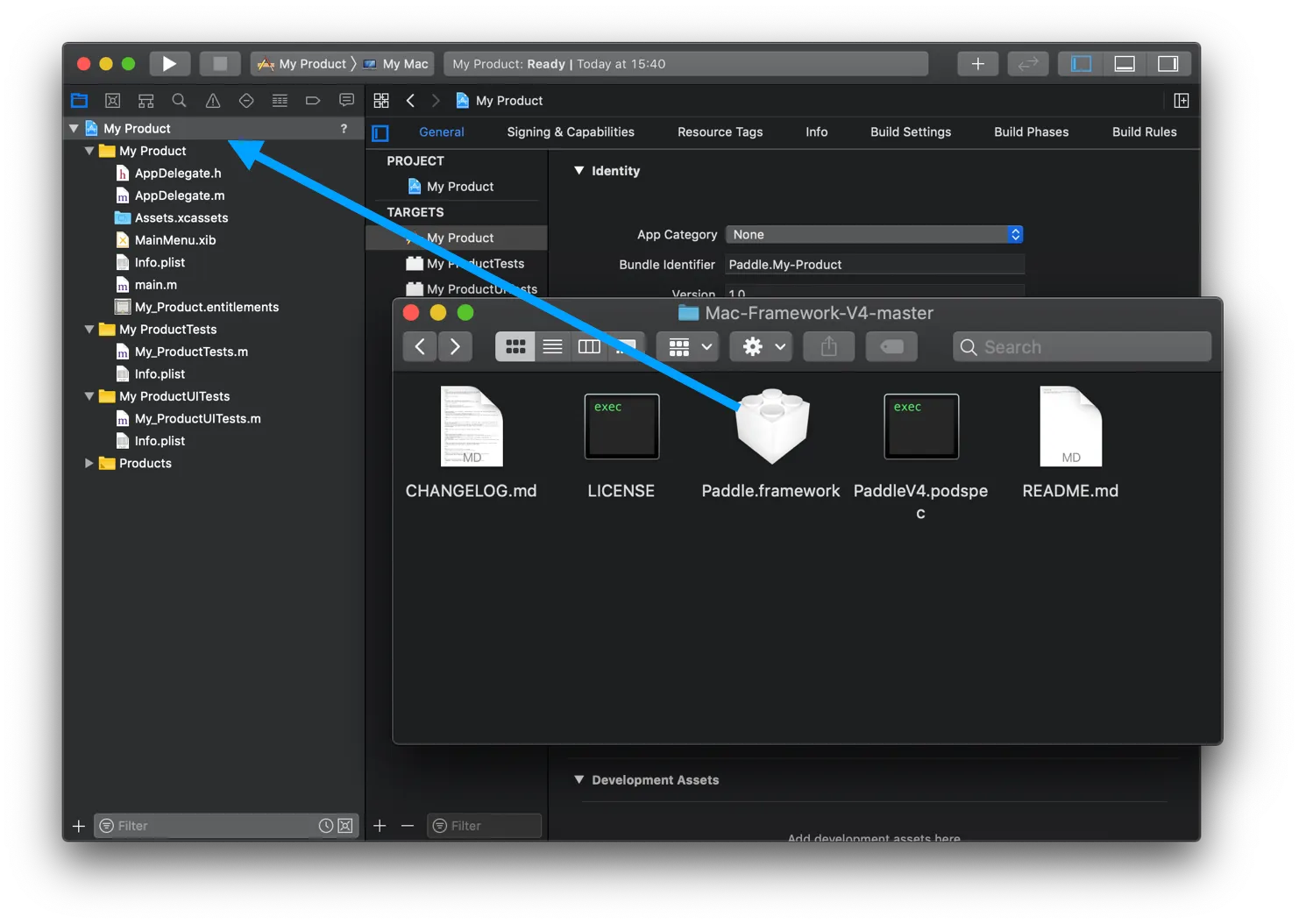Viewport: 1299px width, 924px height.
Task: Select the Paddle.framework file
Action: 771,430
